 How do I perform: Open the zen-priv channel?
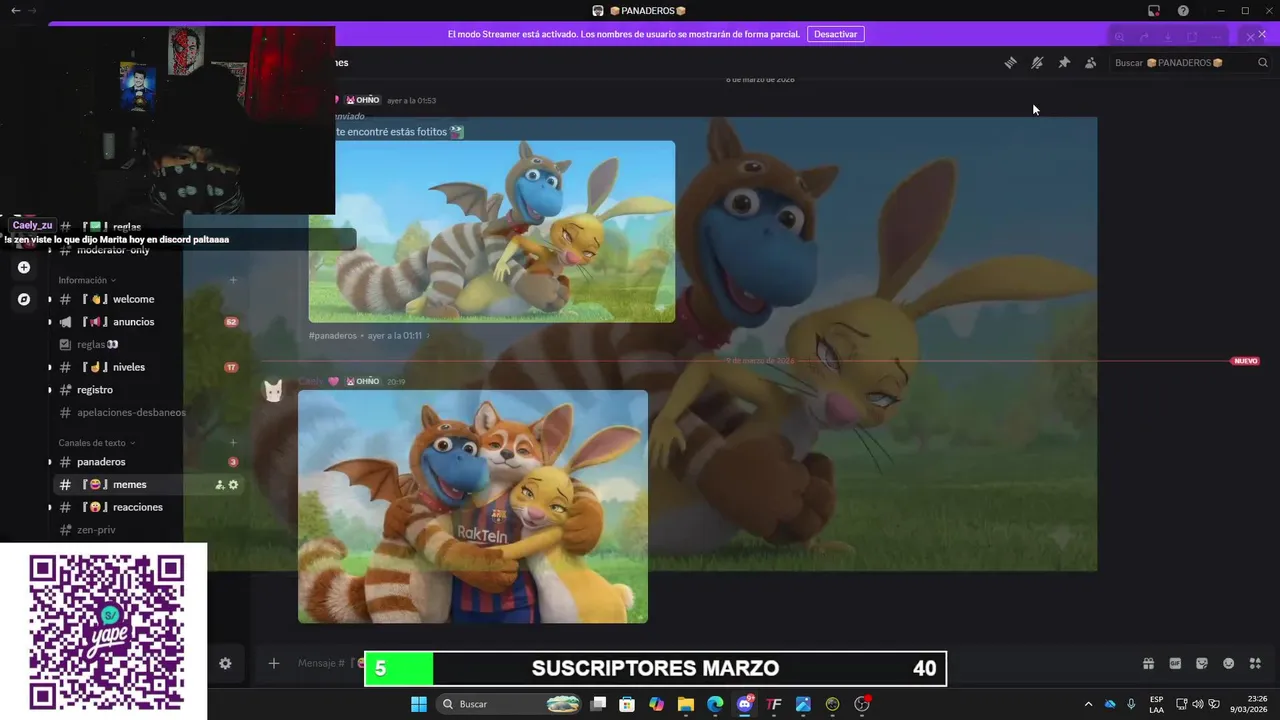148,529
